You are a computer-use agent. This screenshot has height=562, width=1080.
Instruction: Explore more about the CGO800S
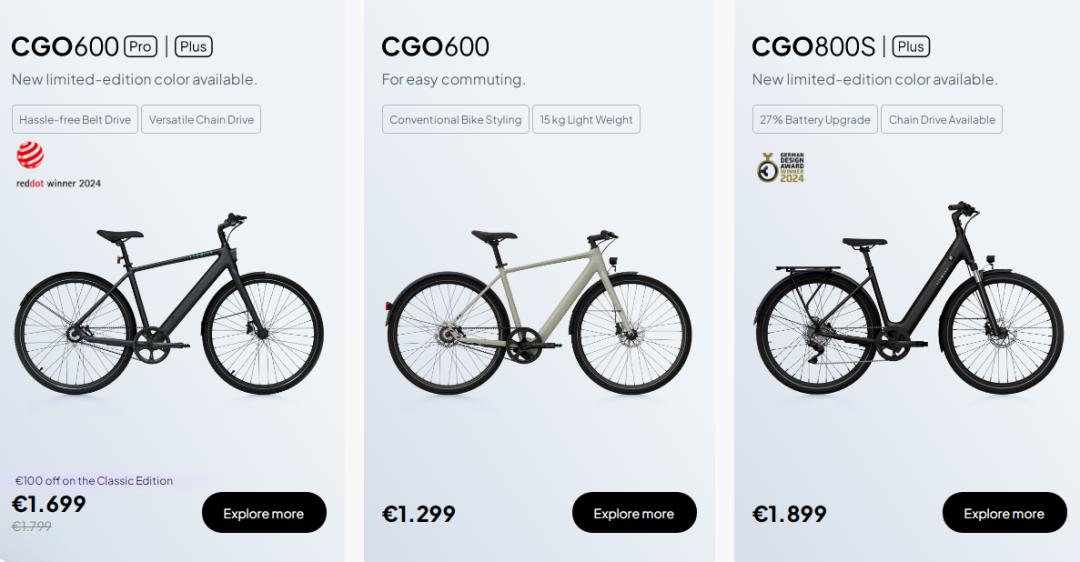coord(1004,513)
